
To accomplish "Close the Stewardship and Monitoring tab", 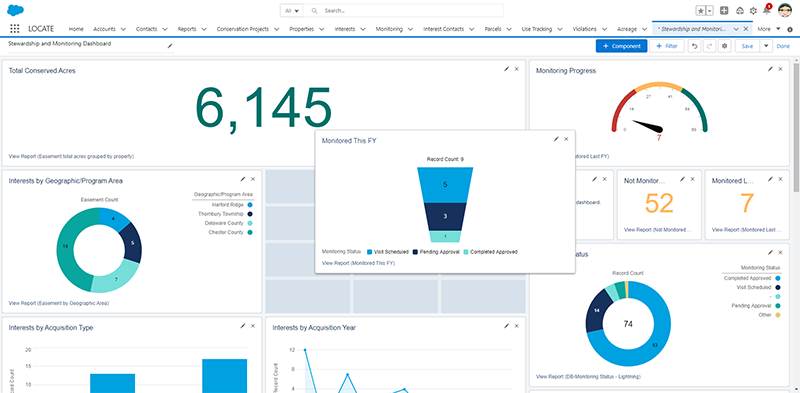I will (x=745, y=29).
